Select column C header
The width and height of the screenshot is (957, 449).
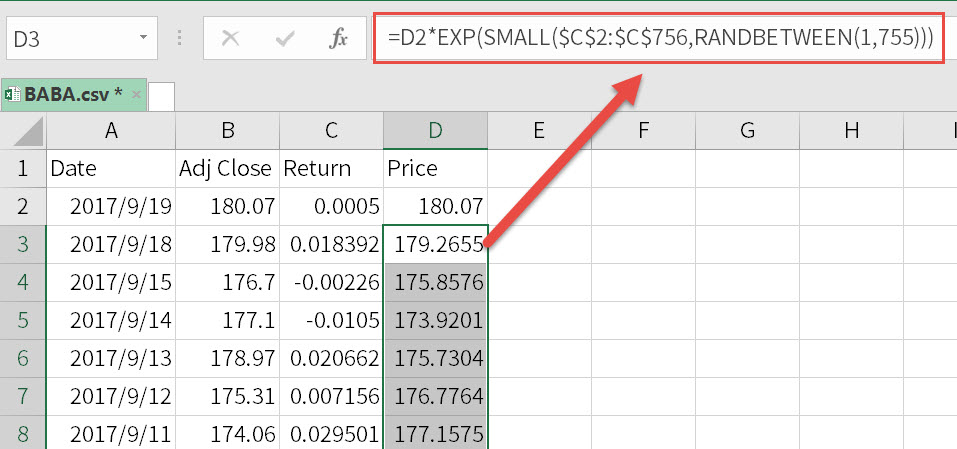click(331, 131)
